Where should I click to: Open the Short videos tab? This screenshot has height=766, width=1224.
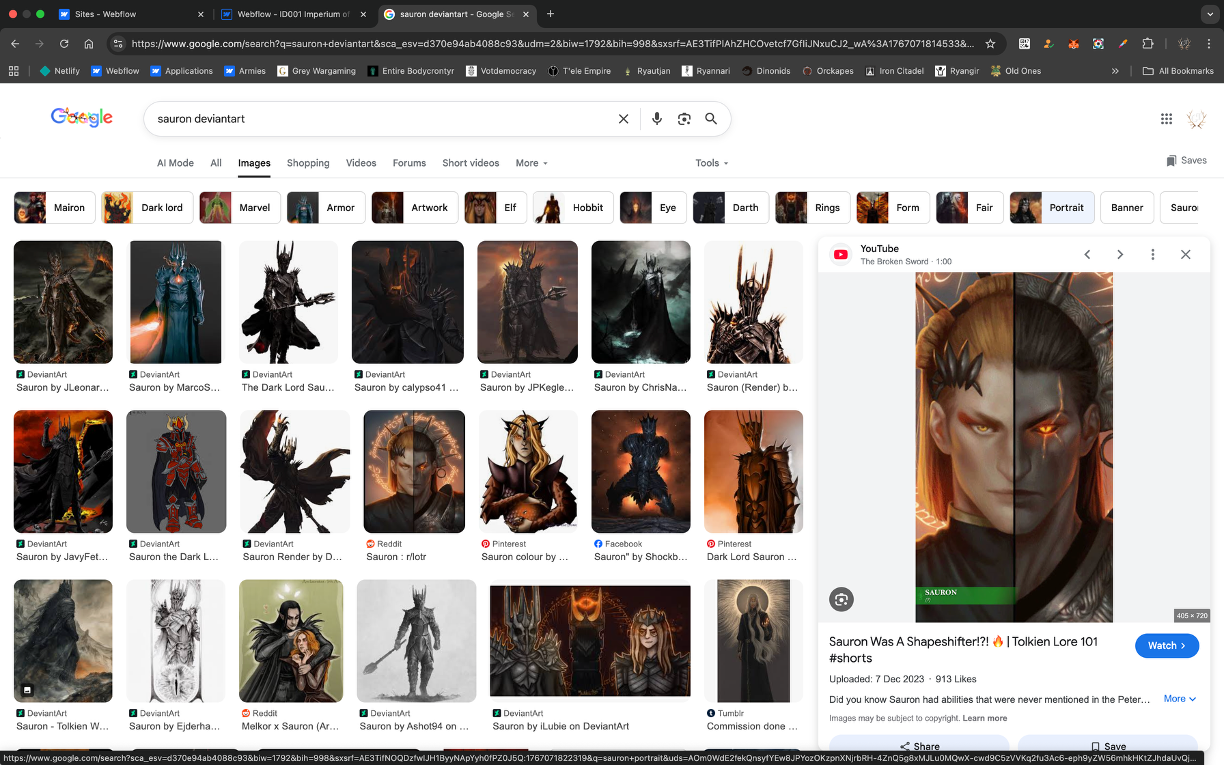coord(471,163)
